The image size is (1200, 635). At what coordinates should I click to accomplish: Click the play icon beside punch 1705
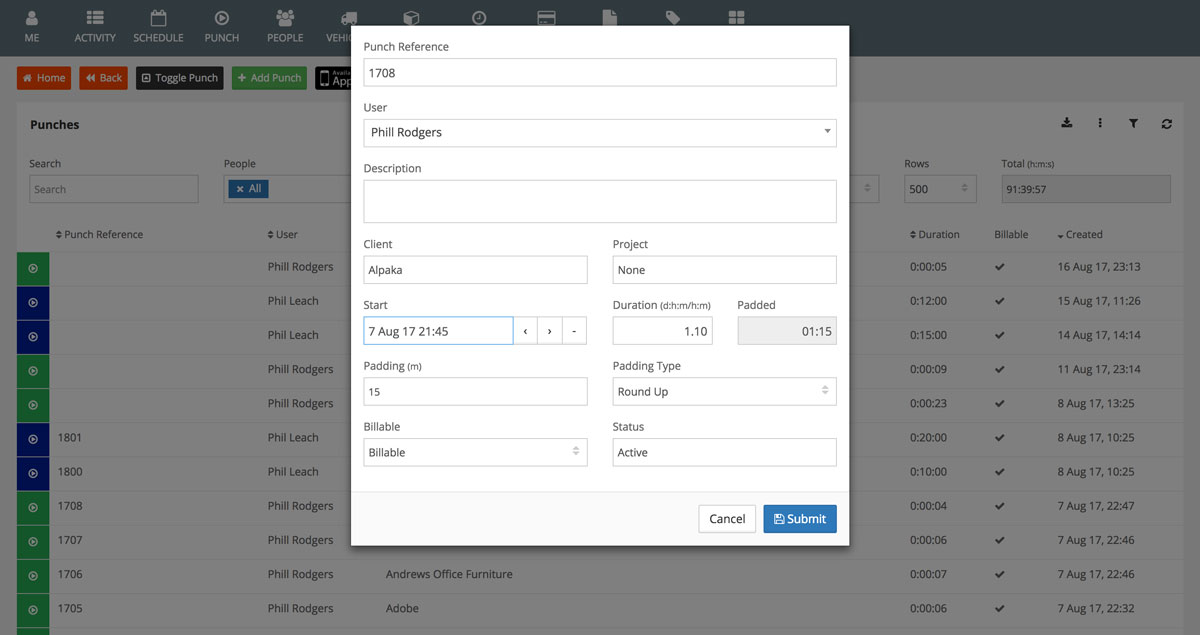point(33,609)
